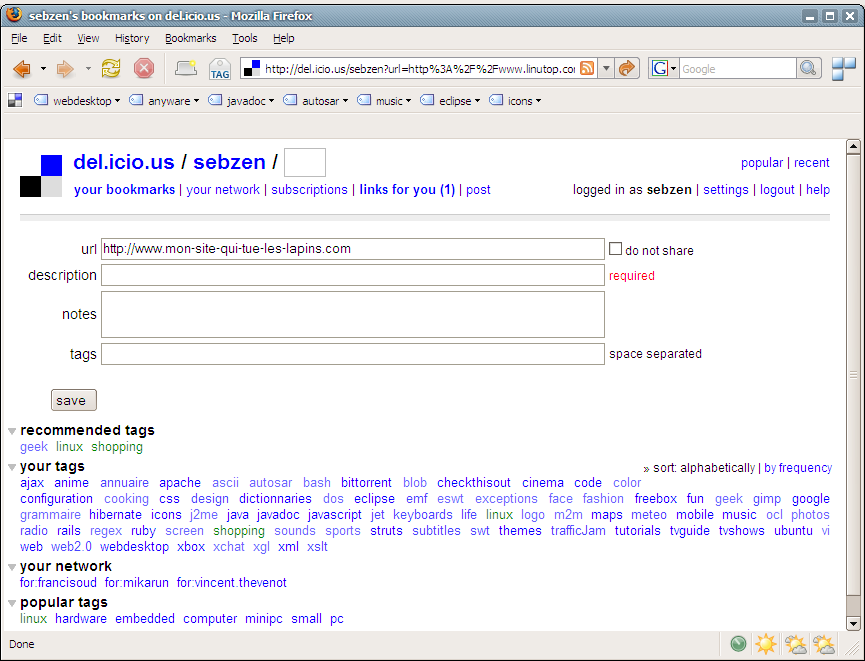Open the webdesktop bookmarks folder
Viewport: 865px width, 661px height.
77,100
